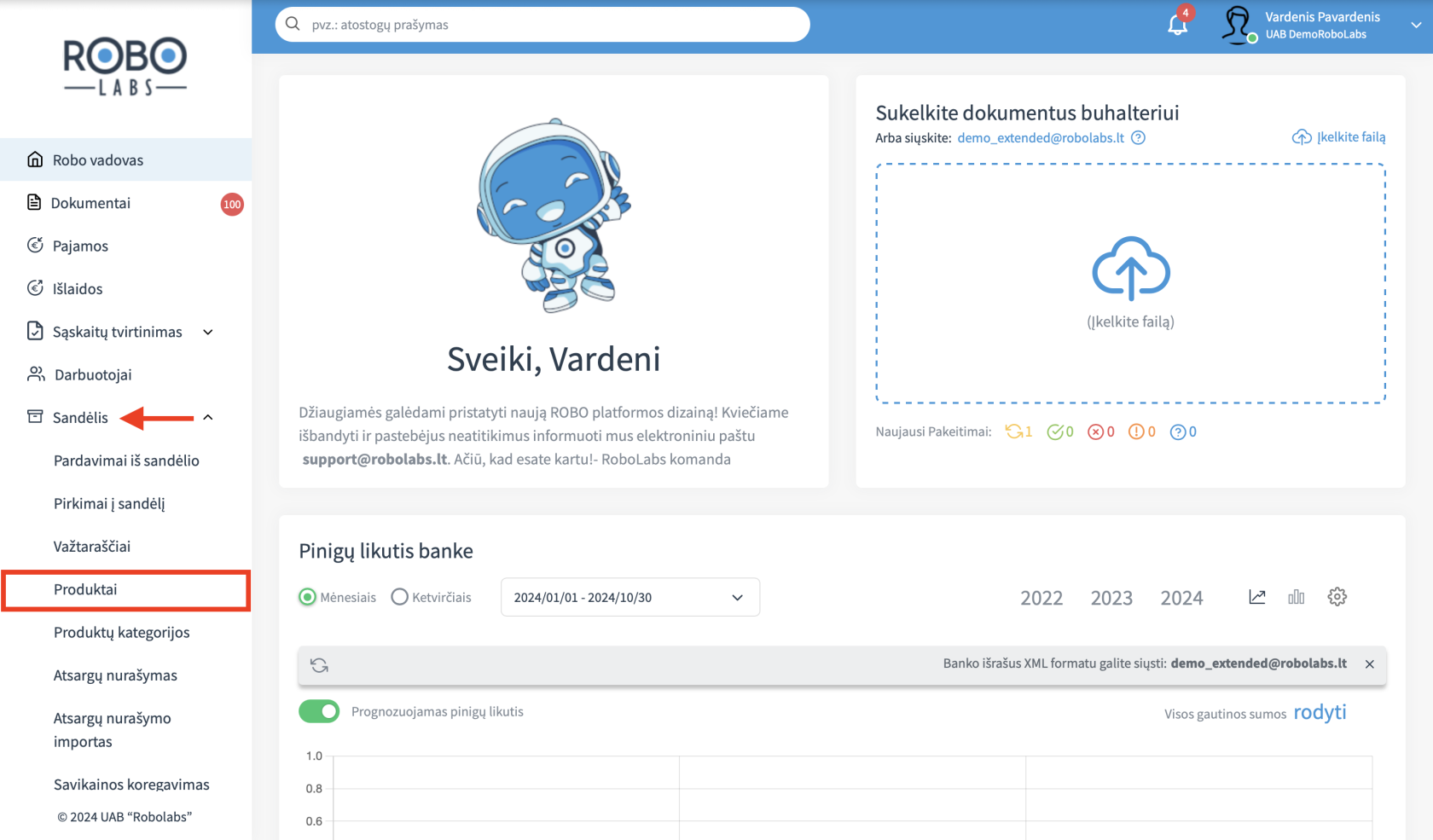Click the cloud upload icon in drop zone
Image resolution: width=1433 pixels, height=840 pixels.
[x=1131, y=269]
